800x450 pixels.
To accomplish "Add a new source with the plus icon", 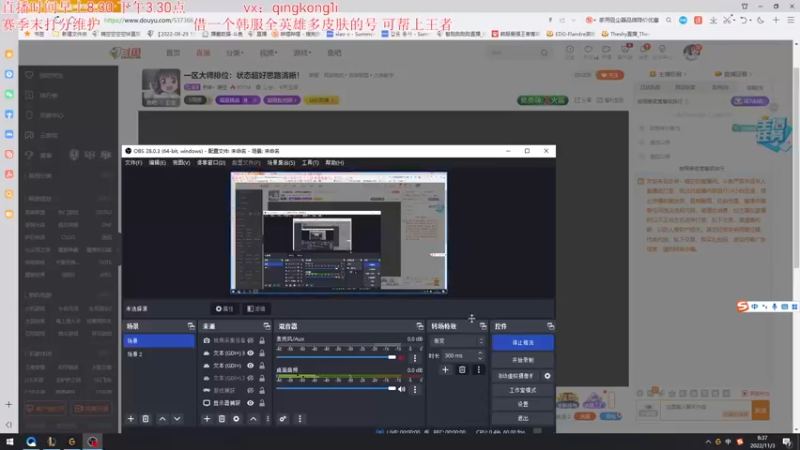I will pyautogui.click(x=207, y=419).
